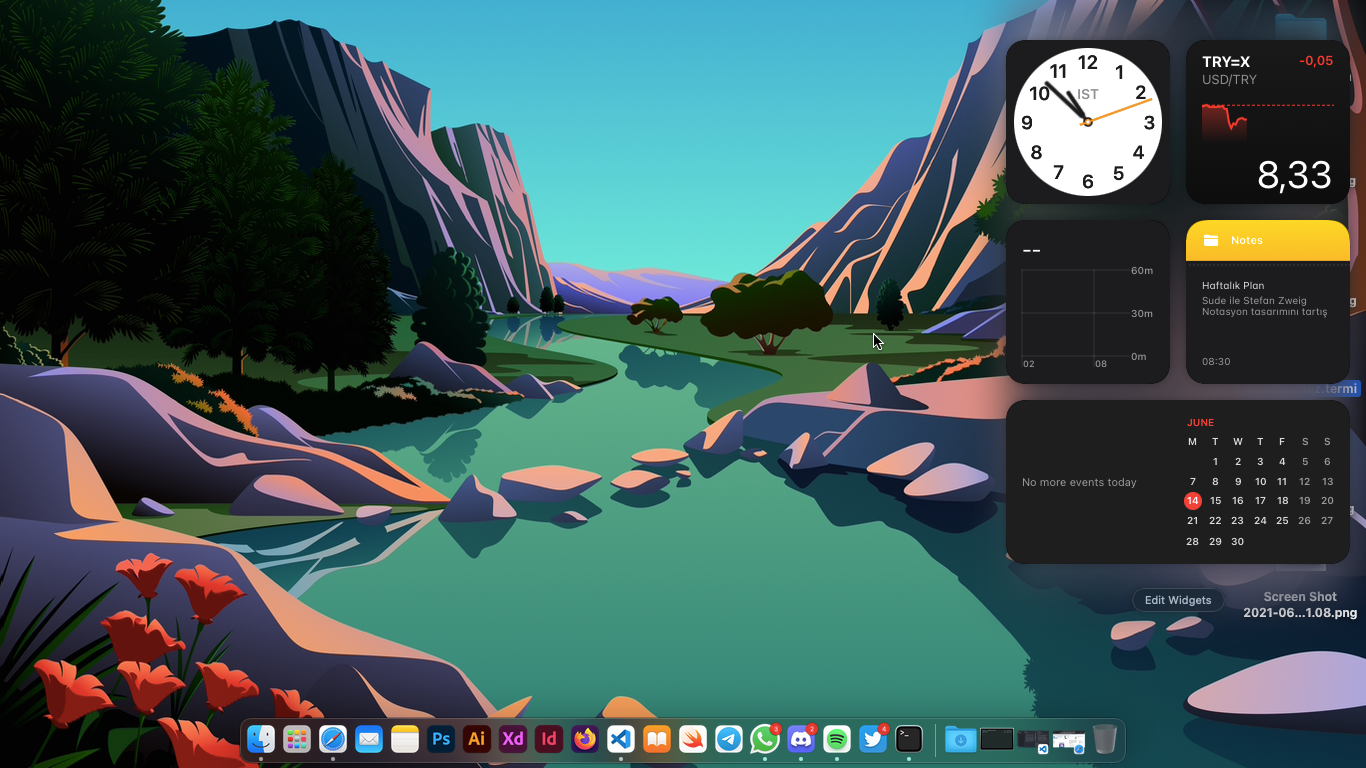Open Twitter from the Dock
This screenshot has width=1366, height=768.
pyautogui.click(x=873, y=739)
